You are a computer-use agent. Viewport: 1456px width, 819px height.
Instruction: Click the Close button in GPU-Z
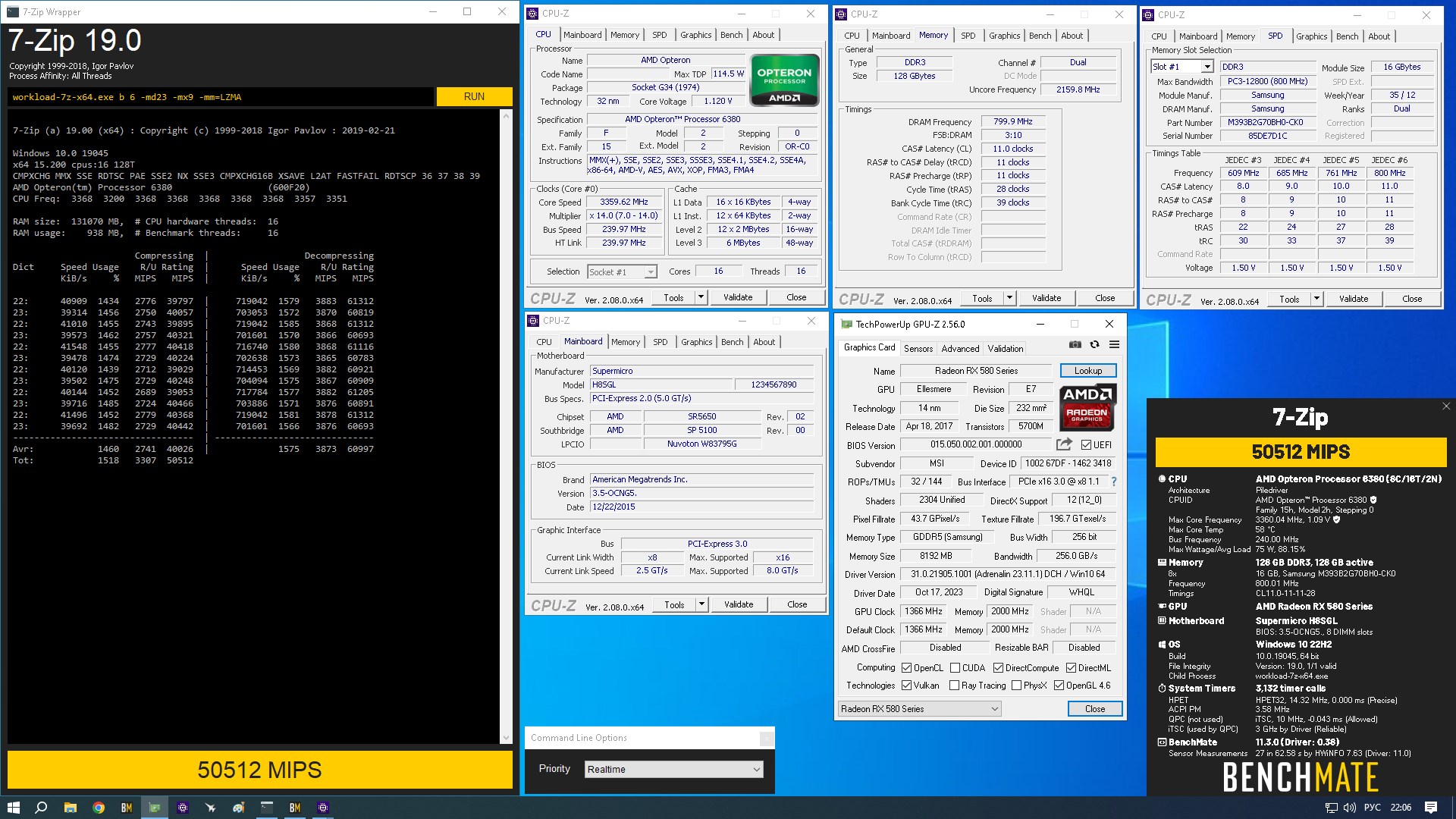click(1094, 709)
